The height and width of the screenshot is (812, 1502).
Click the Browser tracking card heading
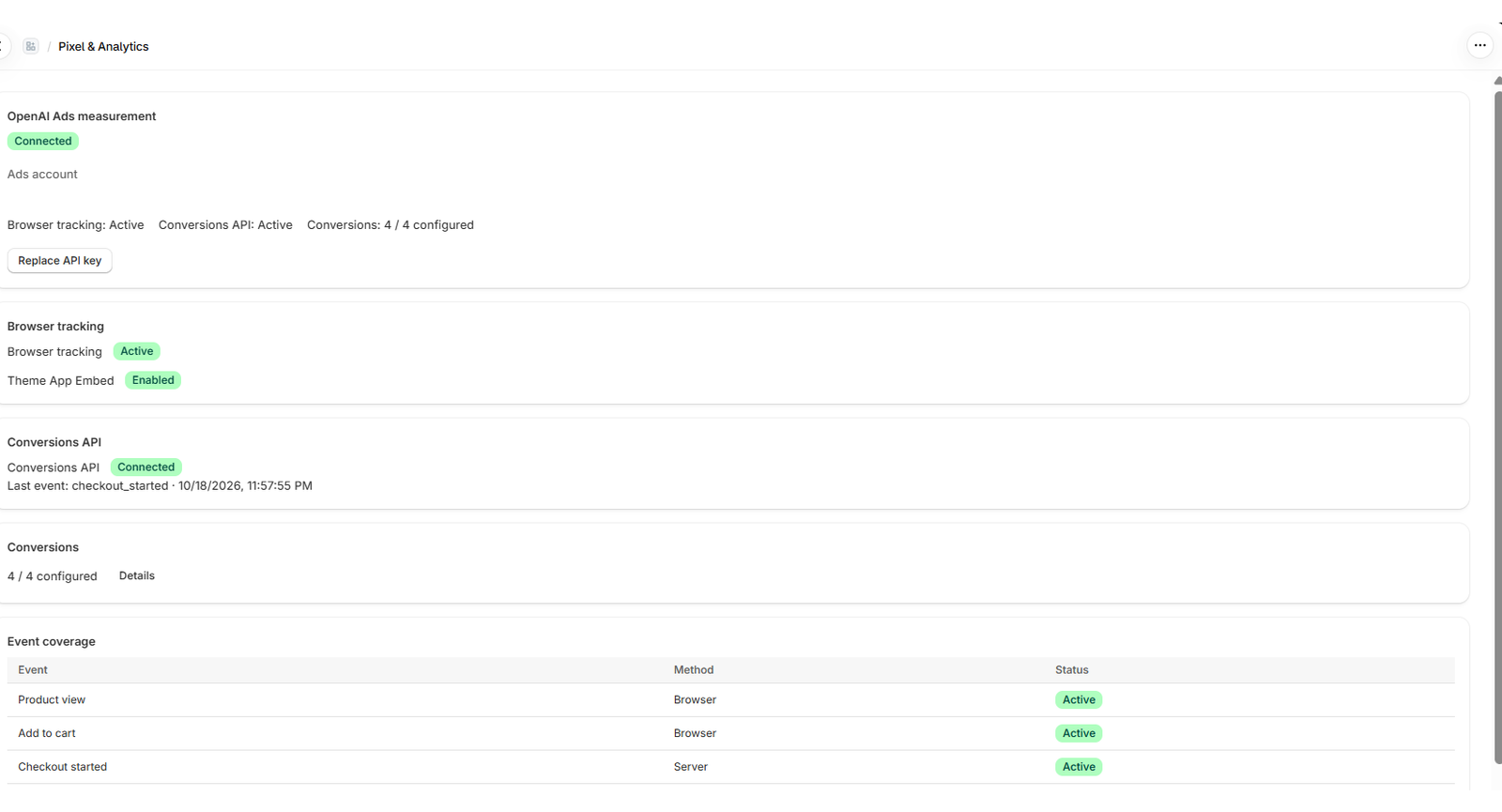[55, 327]
